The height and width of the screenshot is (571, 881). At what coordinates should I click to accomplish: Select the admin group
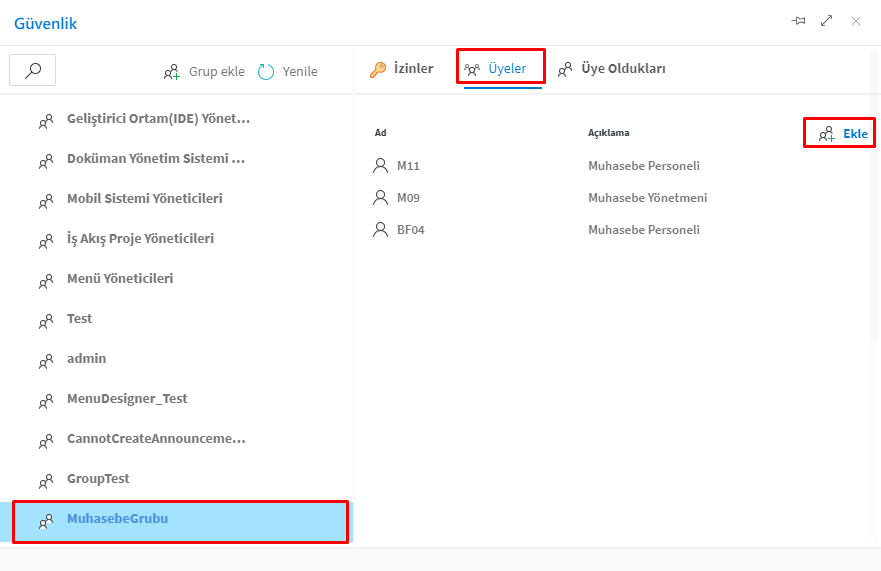tap(86, 359)
